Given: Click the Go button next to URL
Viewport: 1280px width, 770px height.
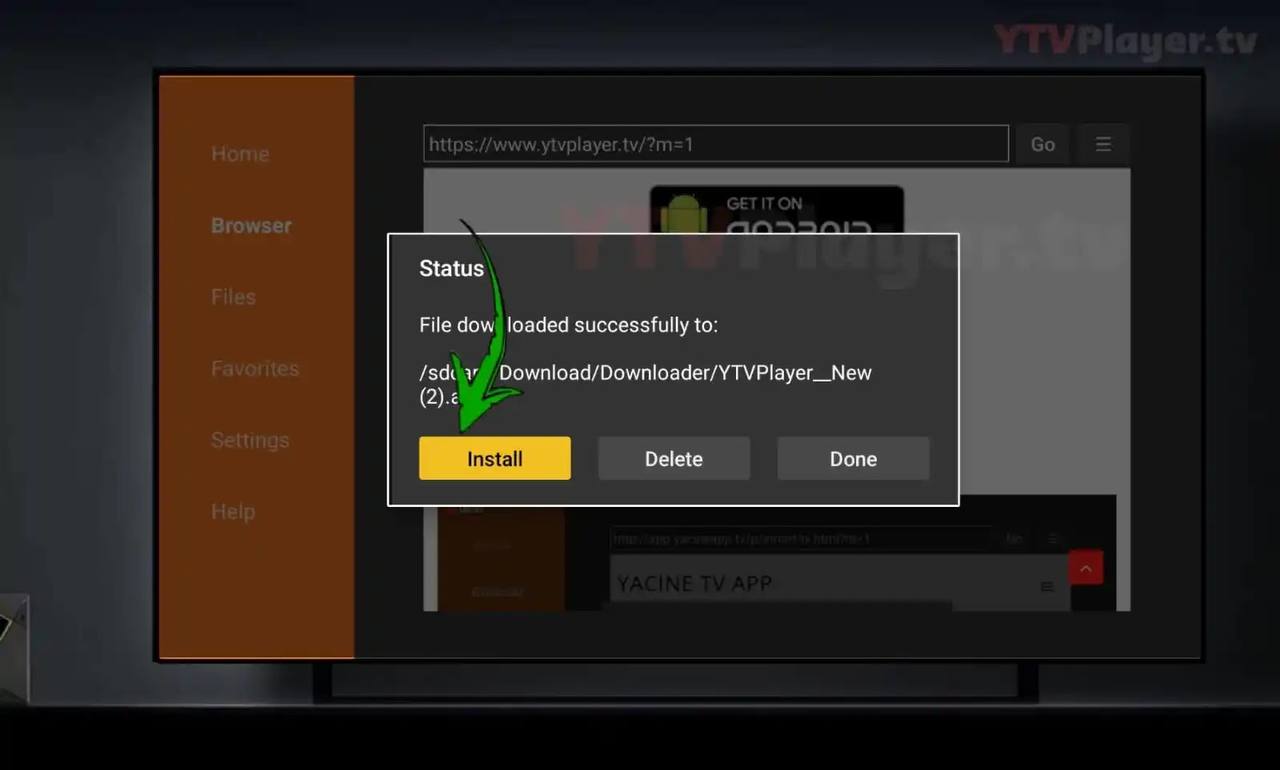Looking at the screenshot, I should pyautogui.click(x=1042, y=145).
